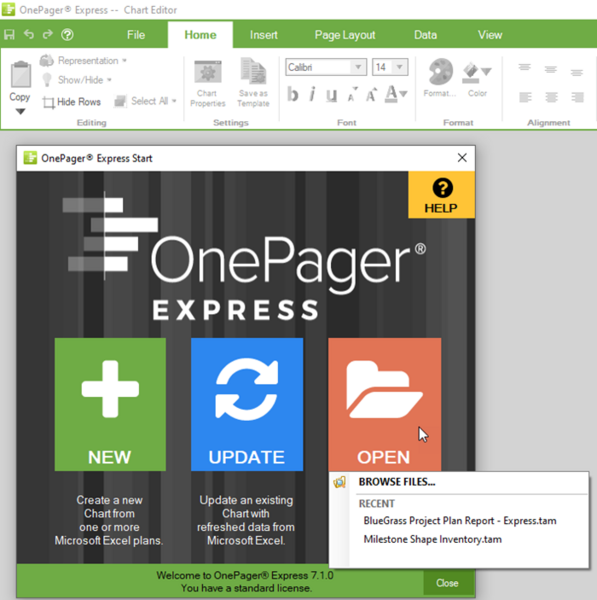
Task: Toggle italic text formatting
Action: tap(312, 94)
